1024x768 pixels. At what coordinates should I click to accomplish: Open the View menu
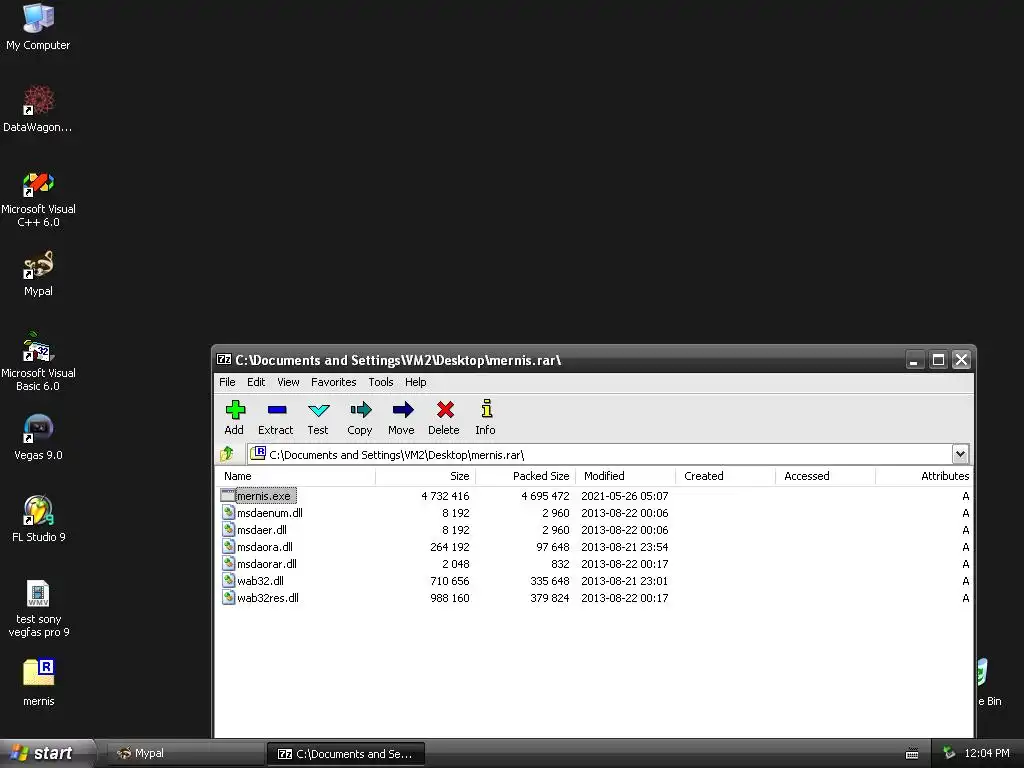point(288,382)
